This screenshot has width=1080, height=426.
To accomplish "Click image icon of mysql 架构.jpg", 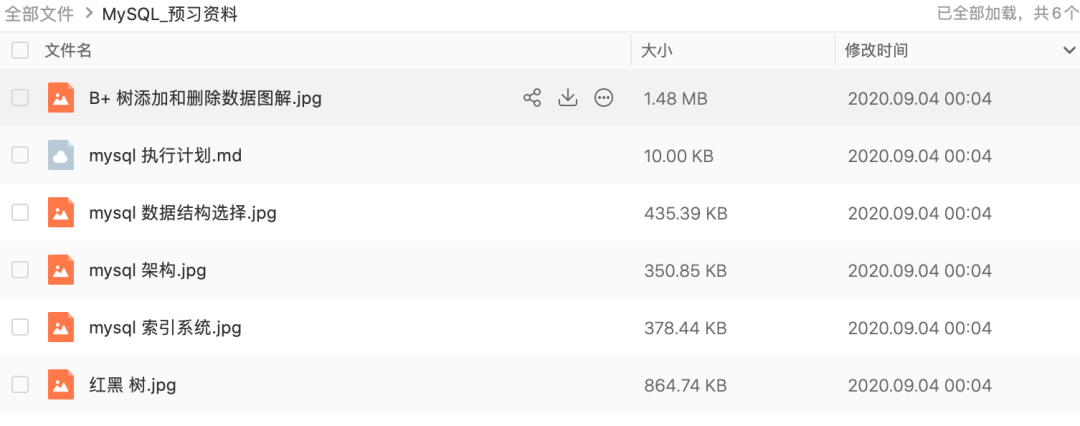I will (61, 270).
